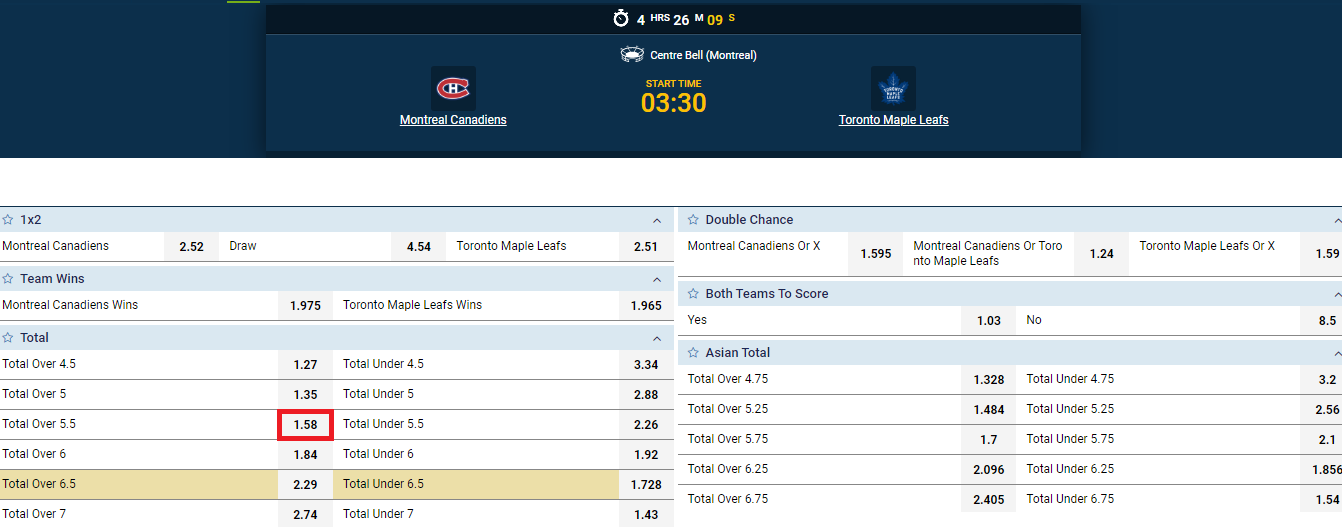
Task: Click the Double Chance section title
Action: [x=749, y=220]
